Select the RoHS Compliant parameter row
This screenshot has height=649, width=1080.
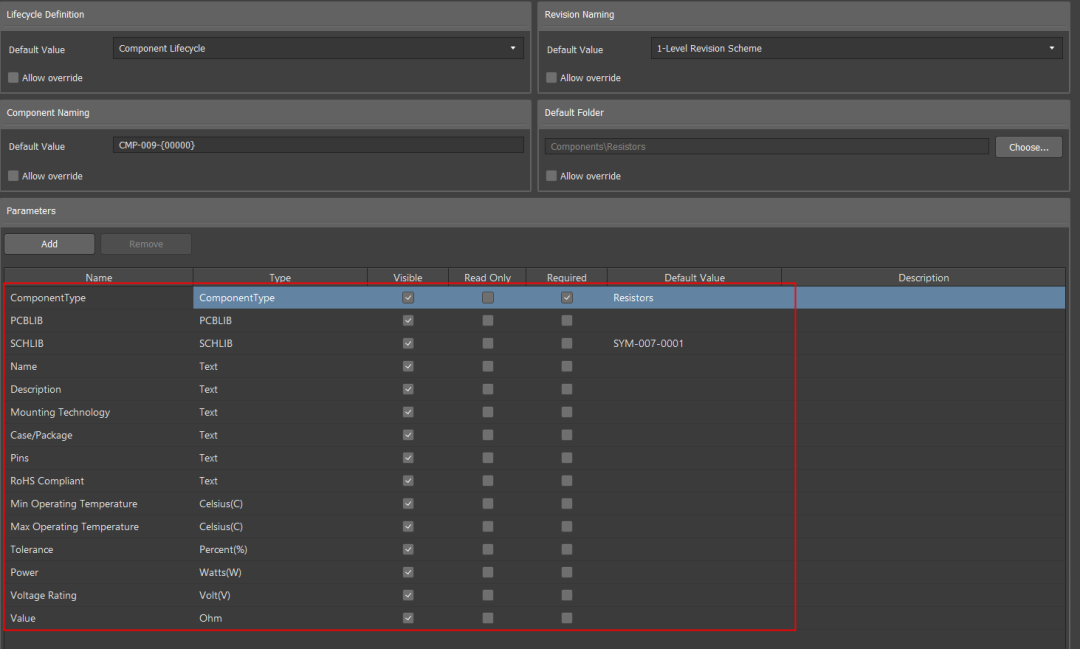(534, 481)
